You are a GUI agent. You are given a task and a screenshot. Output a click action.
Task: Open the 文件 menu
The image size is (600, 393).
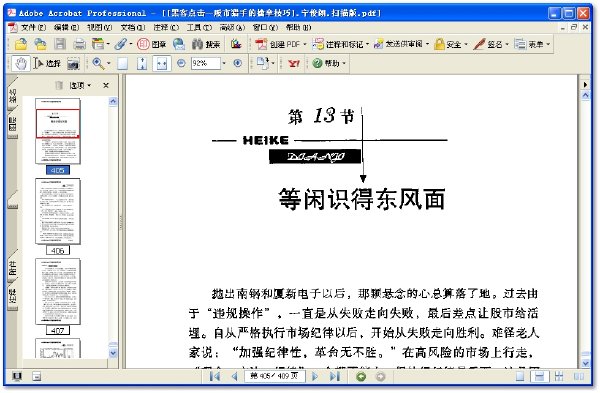click(x=33, y=28)
